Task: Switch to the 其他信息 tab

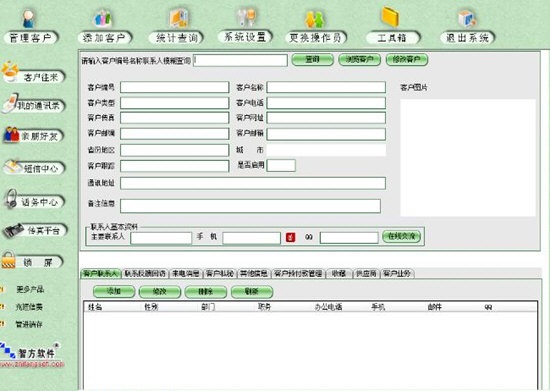Action: [x=254, y=274]
